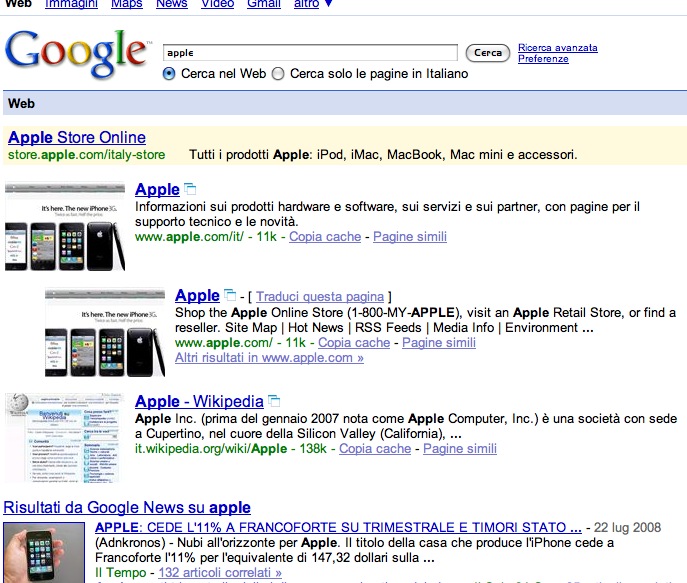Click the Wikipedia page thumbnail
Viewport: 687px width, 583px height.
pos(64,437)
